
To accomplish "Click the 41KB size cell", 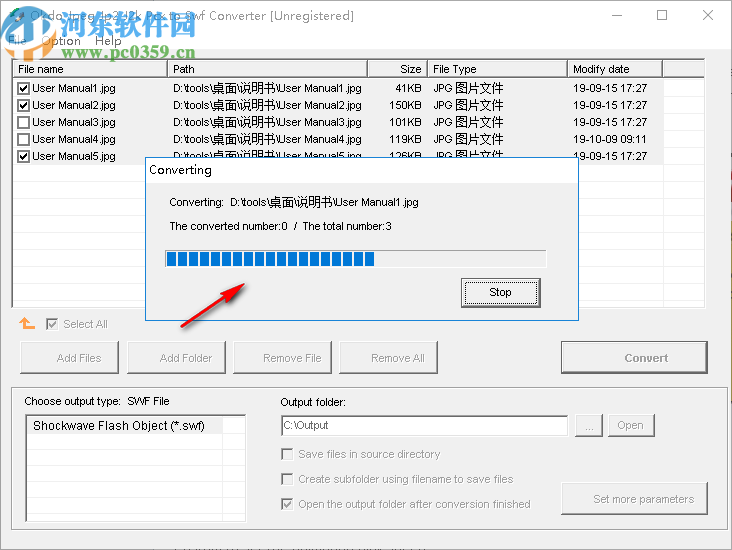I will click(408, 88).
